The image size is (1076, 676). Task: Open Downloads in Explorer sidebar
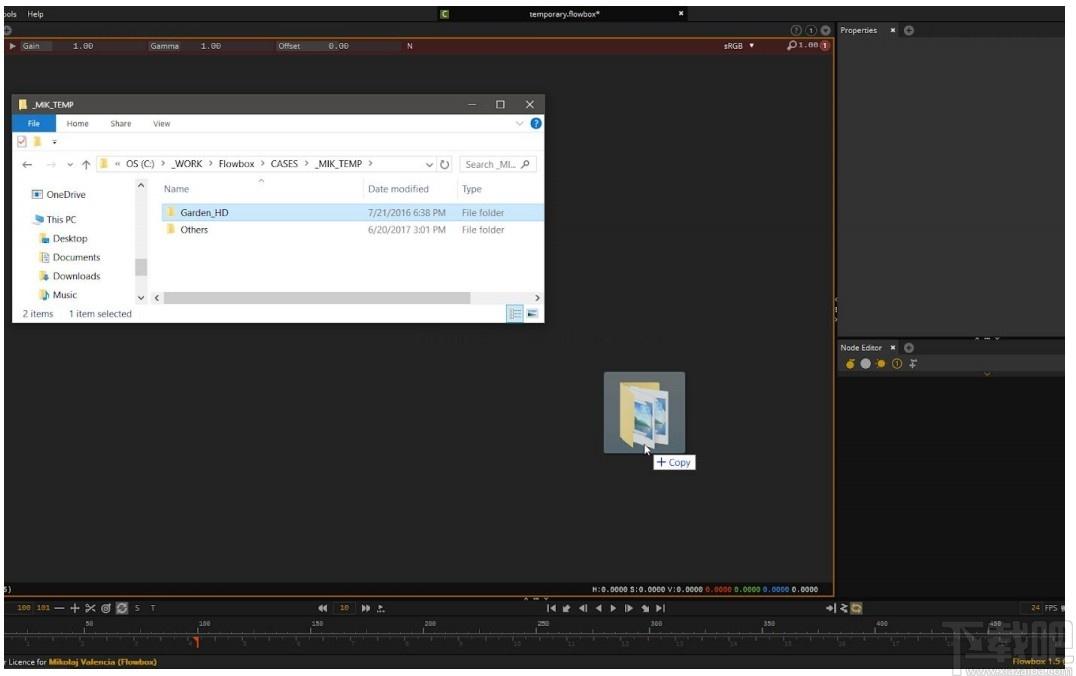click(x=76, y=276)
